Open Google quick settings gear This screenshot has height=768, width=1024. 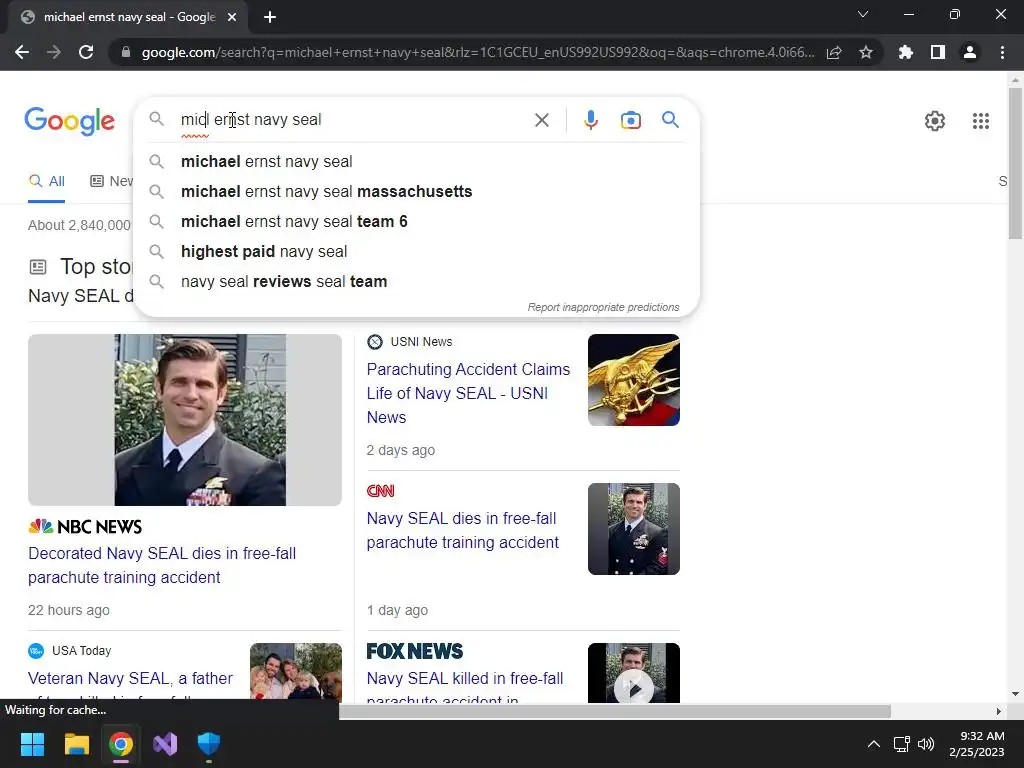[935, 121]
